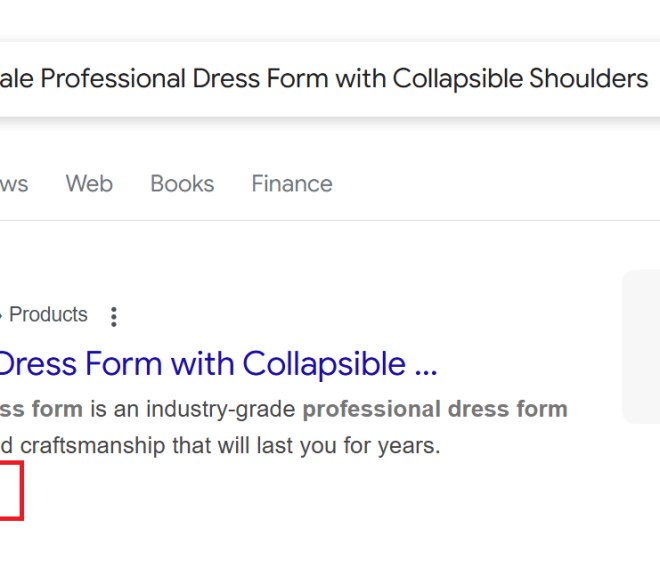Place cursor on "Shoulders" in the search box
Image resolution: width=660 pixels, height=577 pixels.
click(x=589, y=79)
